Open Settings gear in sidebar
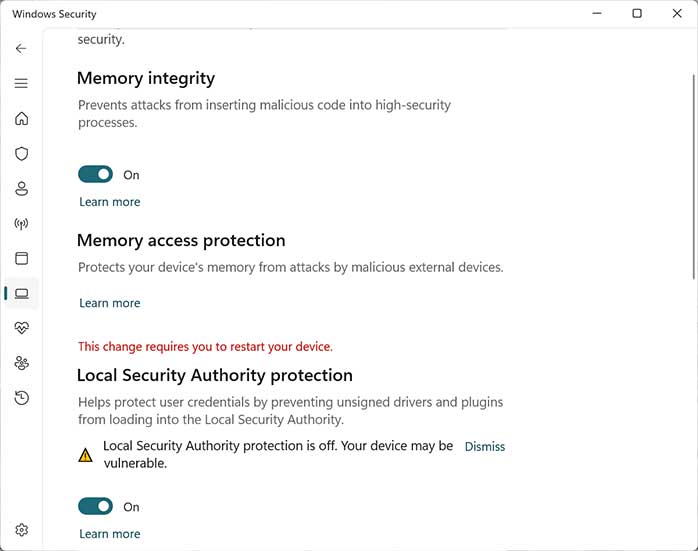Viewport: 698px width, 551px height. [x=21, y=530]
